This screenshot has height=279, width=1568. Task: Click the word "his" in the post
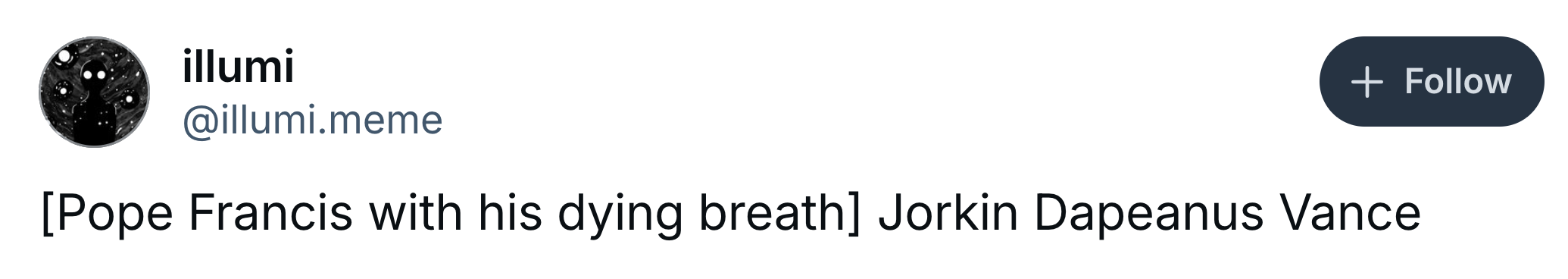(x=510, y=212)
